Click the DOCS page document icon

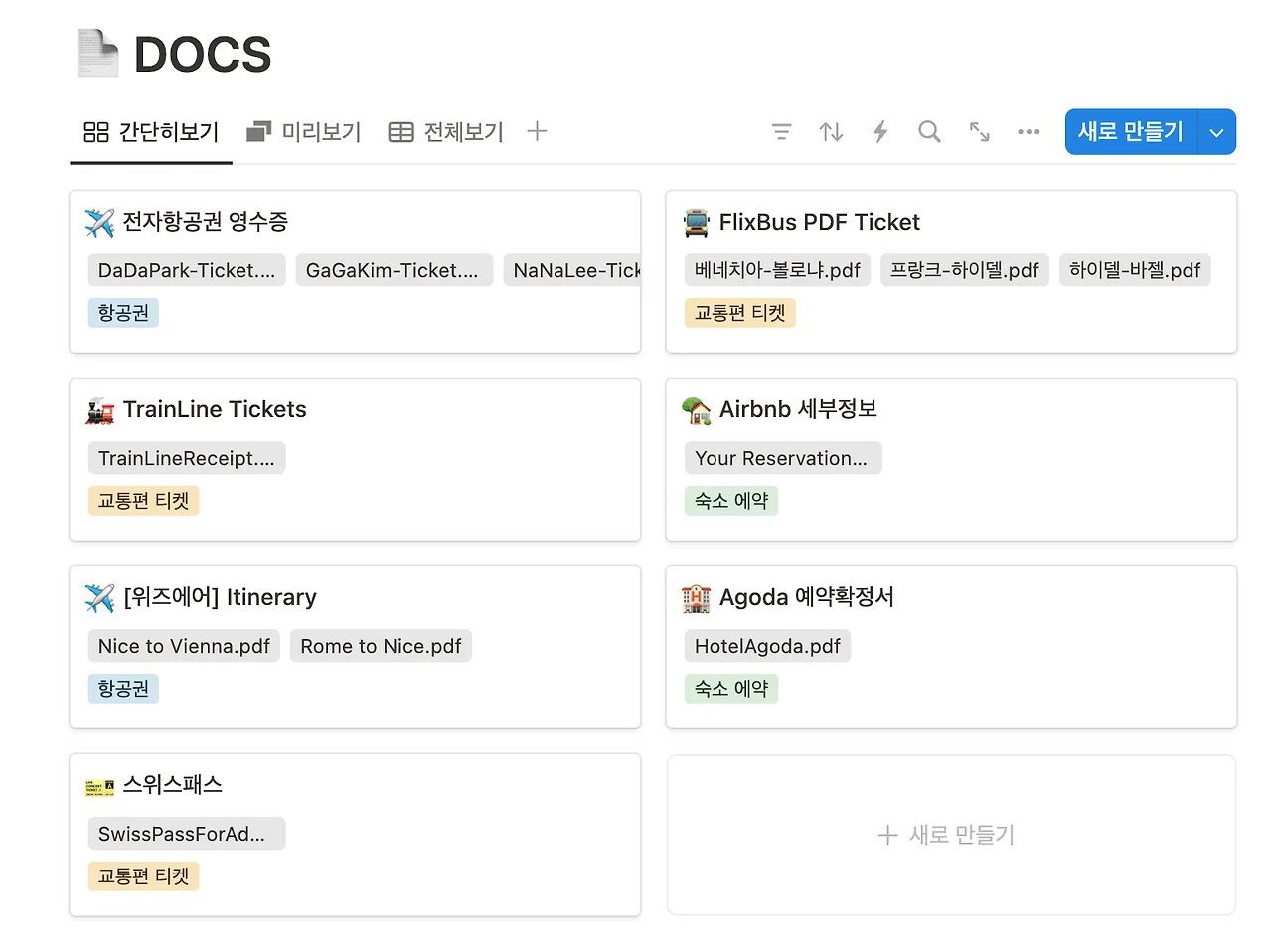pyautogui.click(x=97, y=54)
